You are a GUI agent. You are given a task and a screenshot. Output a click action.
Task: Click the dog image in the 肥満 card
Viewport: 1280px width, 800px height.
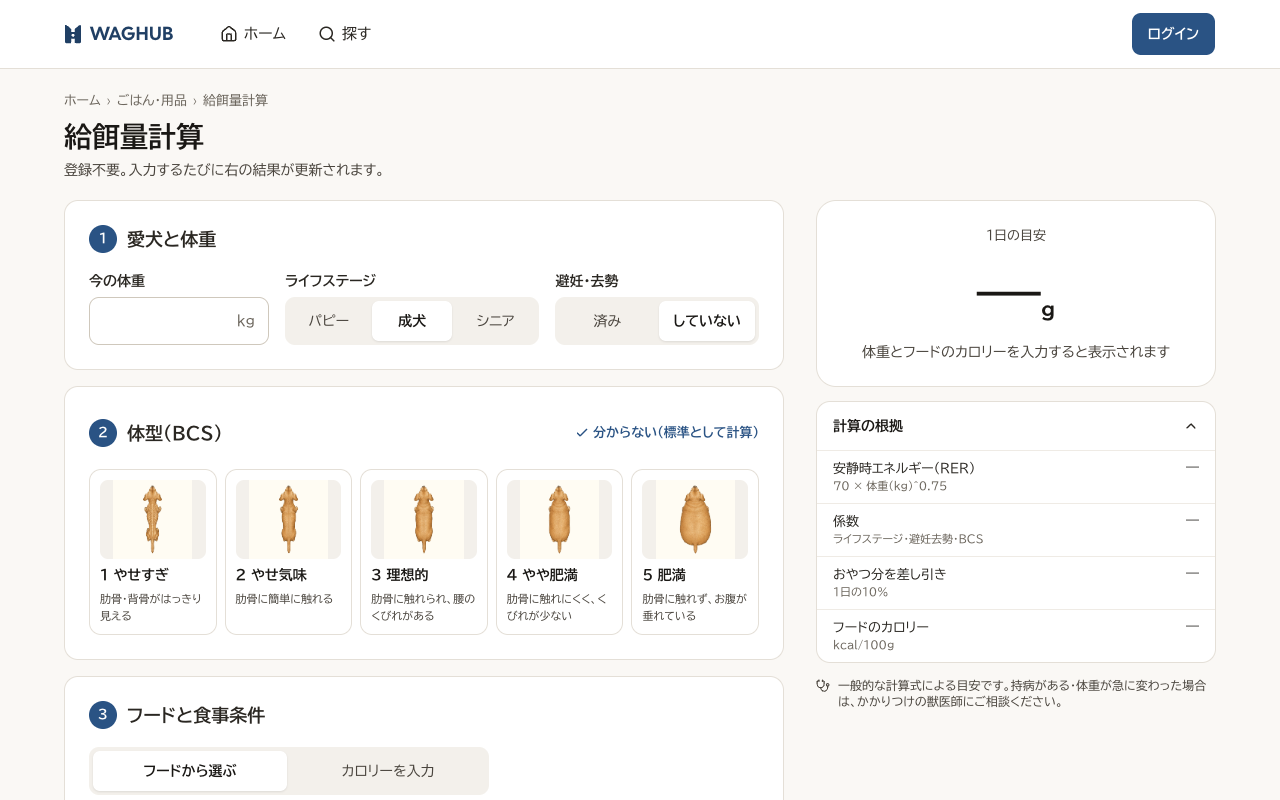(695, 519)
